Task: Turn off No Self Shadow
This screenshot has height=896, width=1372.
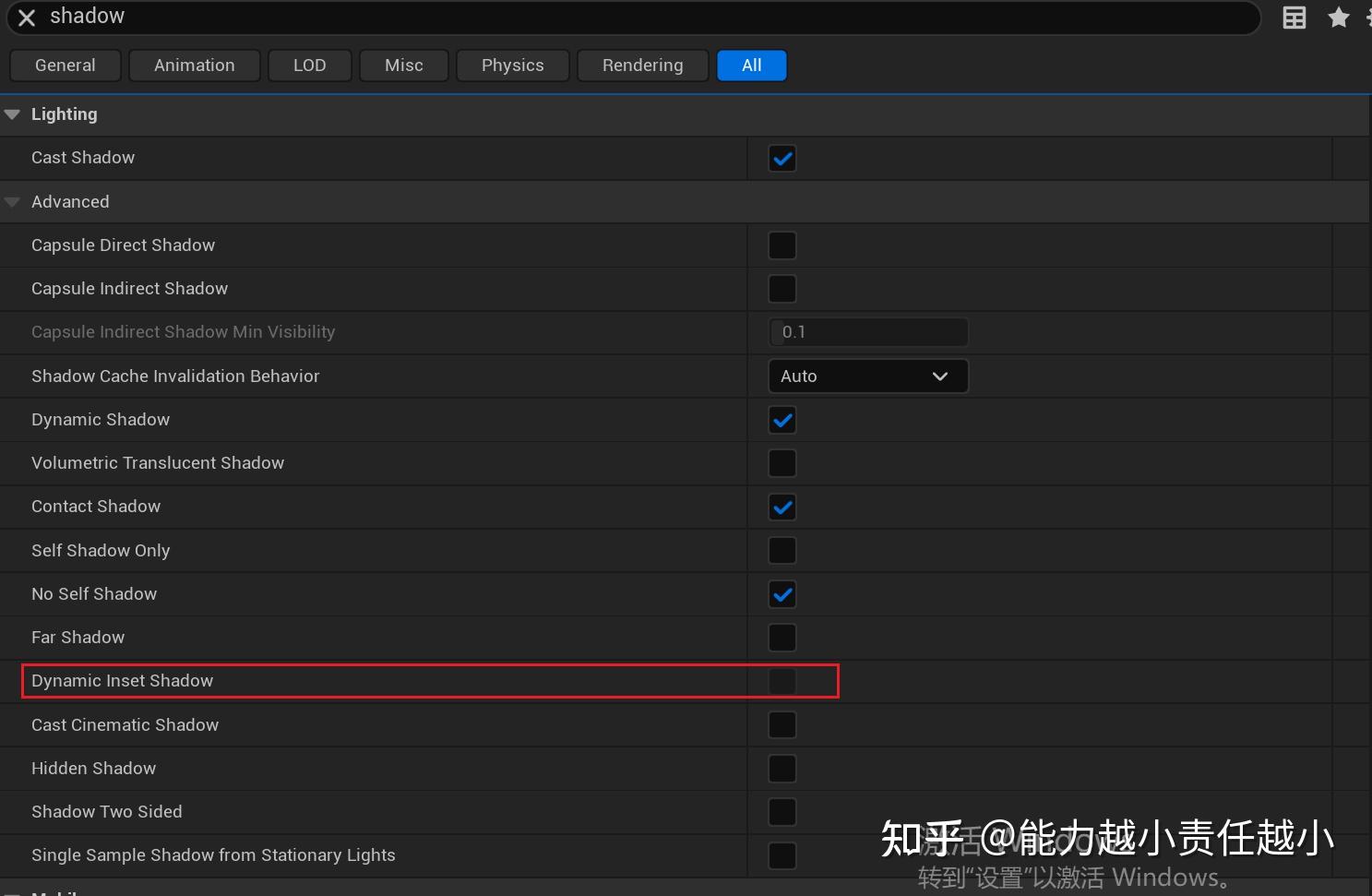Action: pyautogui.click(x=781, y=594)
